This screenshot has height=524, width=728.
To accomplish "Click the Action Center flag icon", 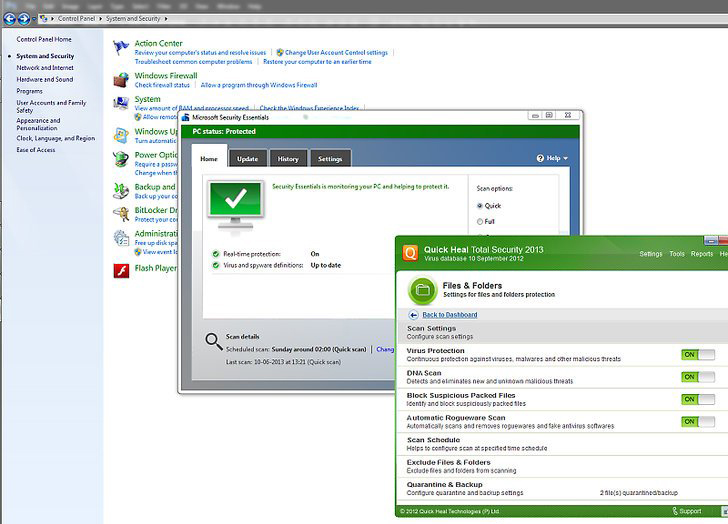I will [x=121, y=47].
